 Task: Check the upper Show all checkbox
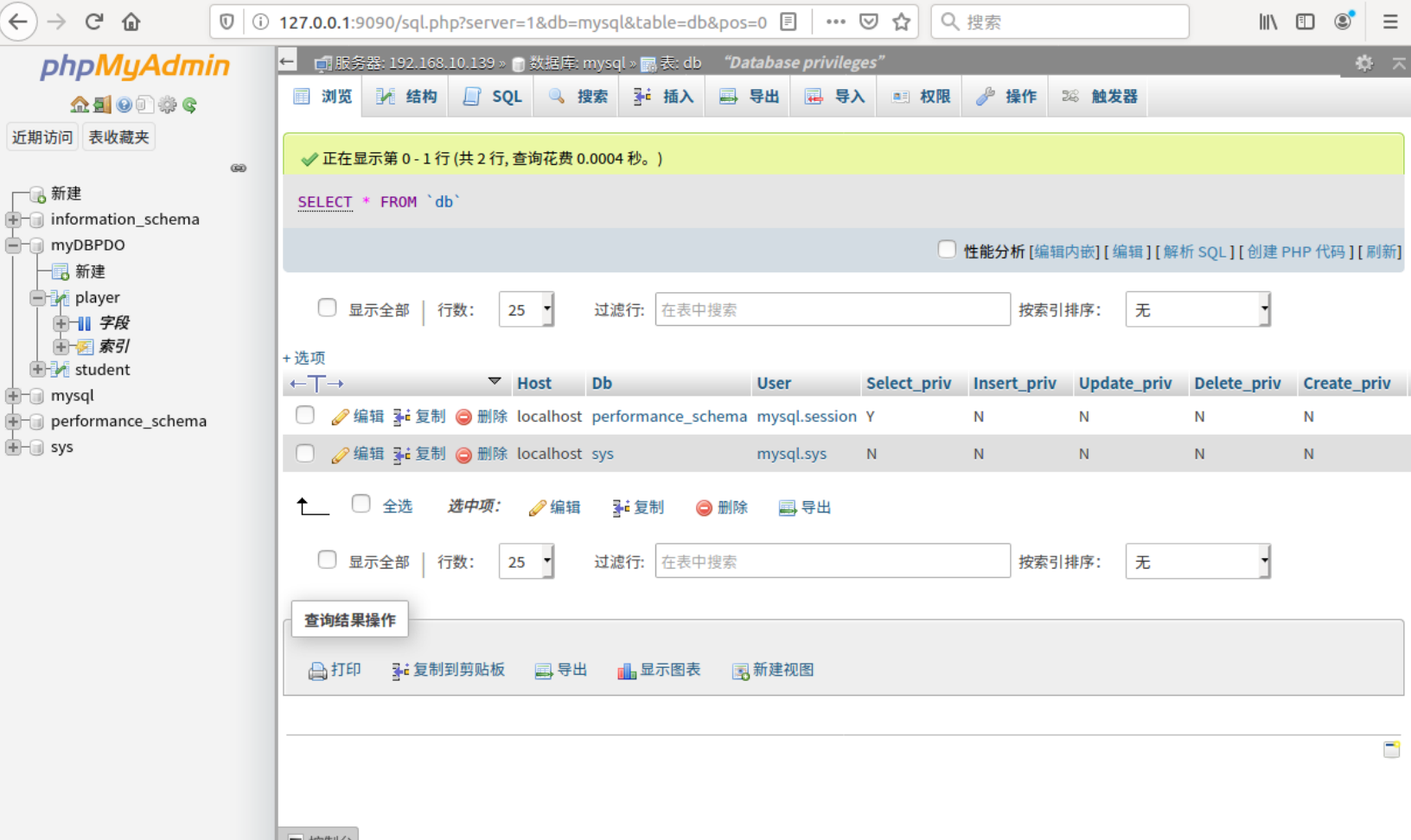[327, 308]
